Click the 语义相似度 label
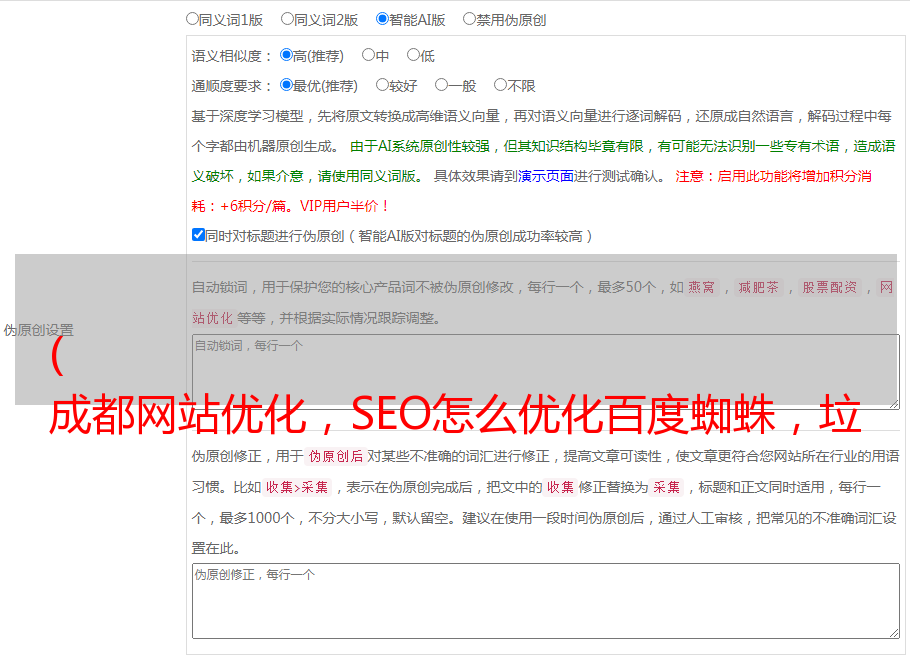The height and width of the screenshot is (658, 911). coord(232,56)
